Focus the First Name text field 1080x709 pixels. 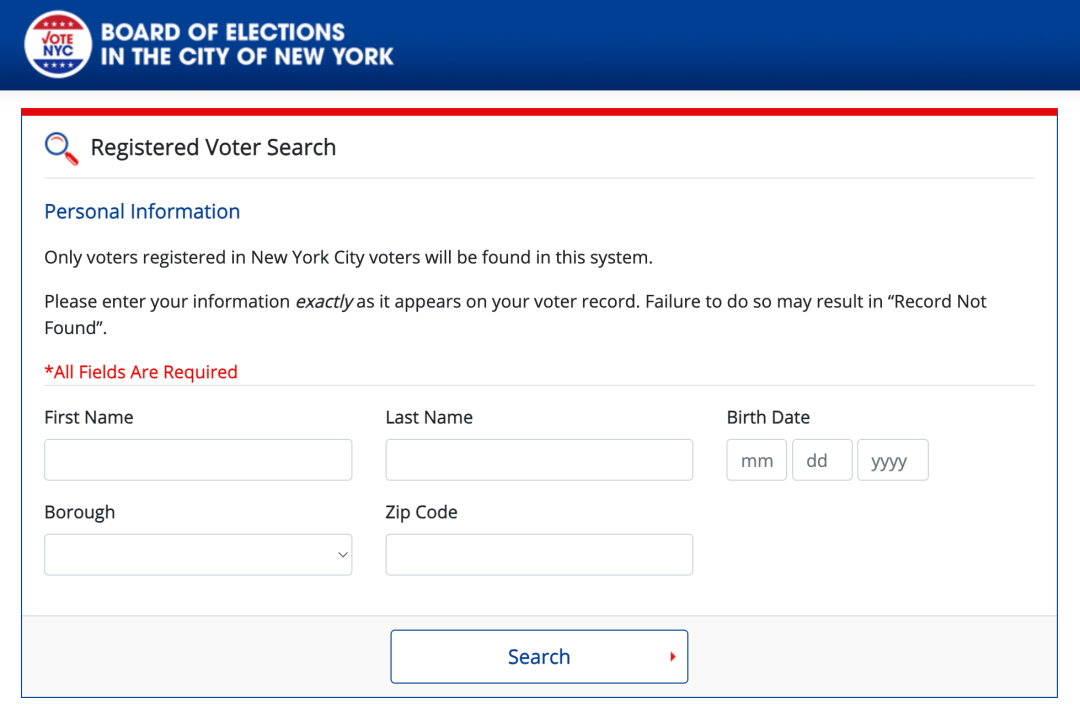[x=198, y=460]
